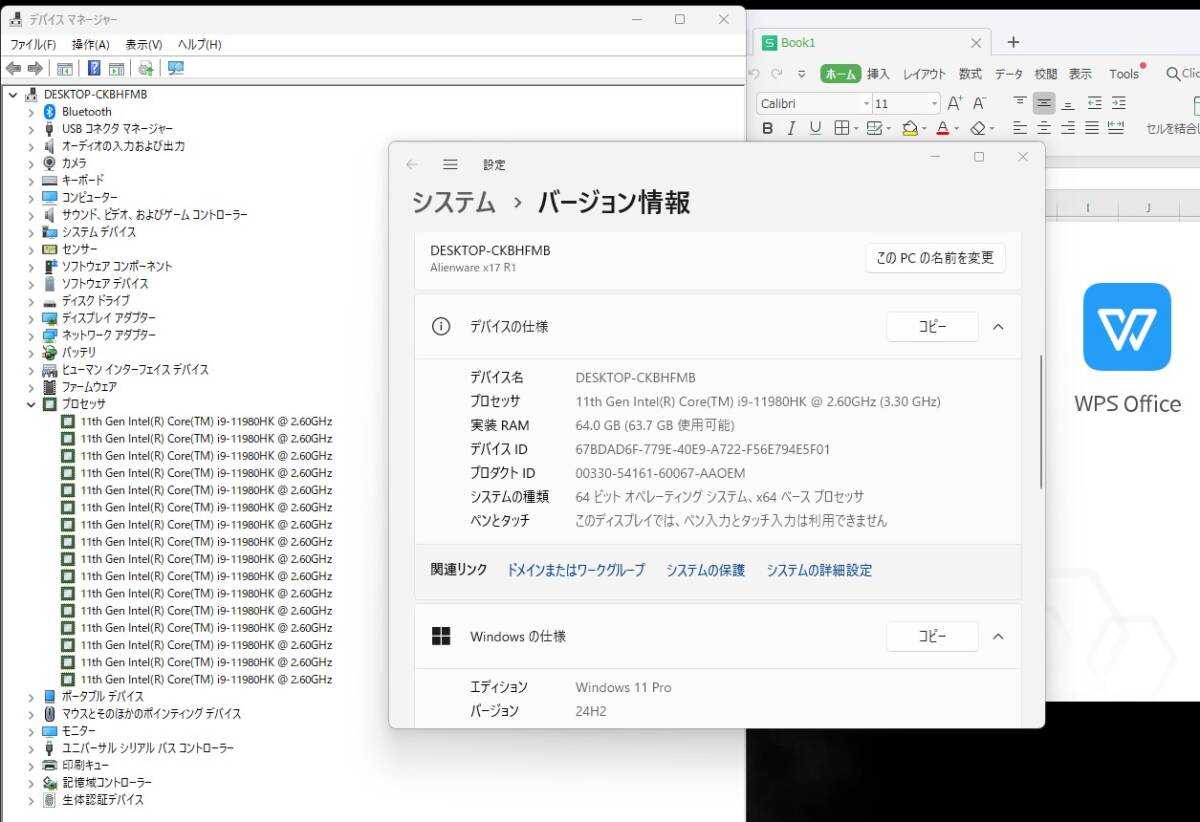Collapse the Windows の仕様 section chevron
This screenshot has height=822, width=1200.
tap(998, 637)
